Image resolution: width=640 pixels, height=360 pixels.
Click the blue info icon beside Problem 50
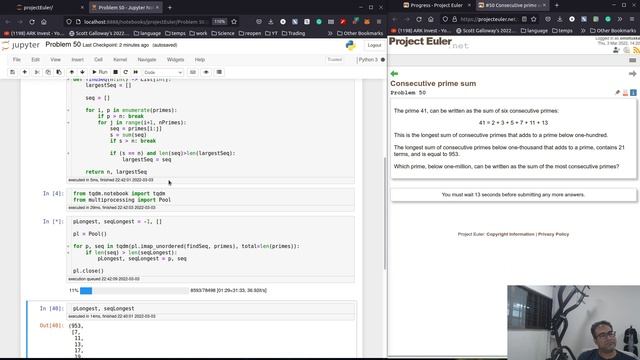point(633,93)
